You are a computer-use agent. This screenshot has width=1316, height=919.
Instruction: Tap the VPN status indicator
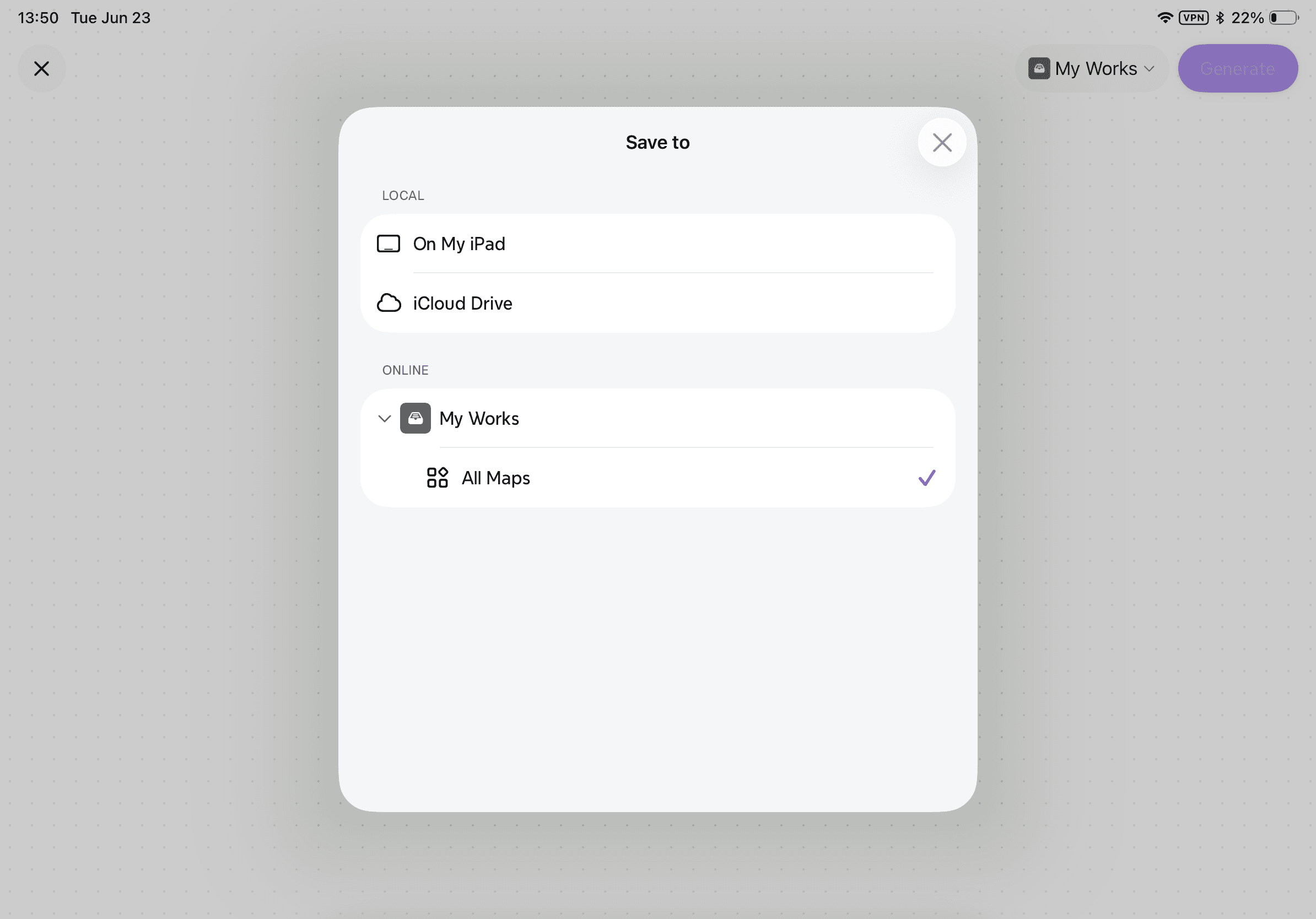pos(1193,18)
